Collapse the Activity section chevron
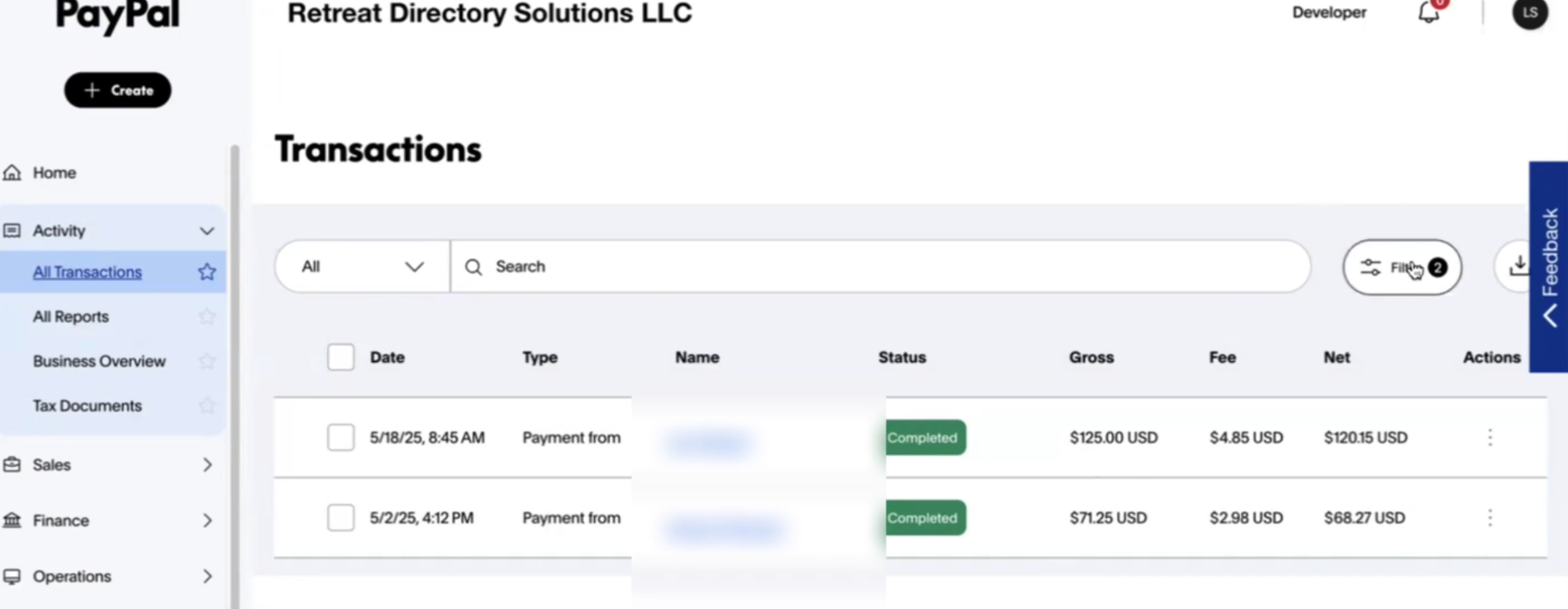Screen dimensions: 1568x609 pyautogui.click(x=207, y=231)
